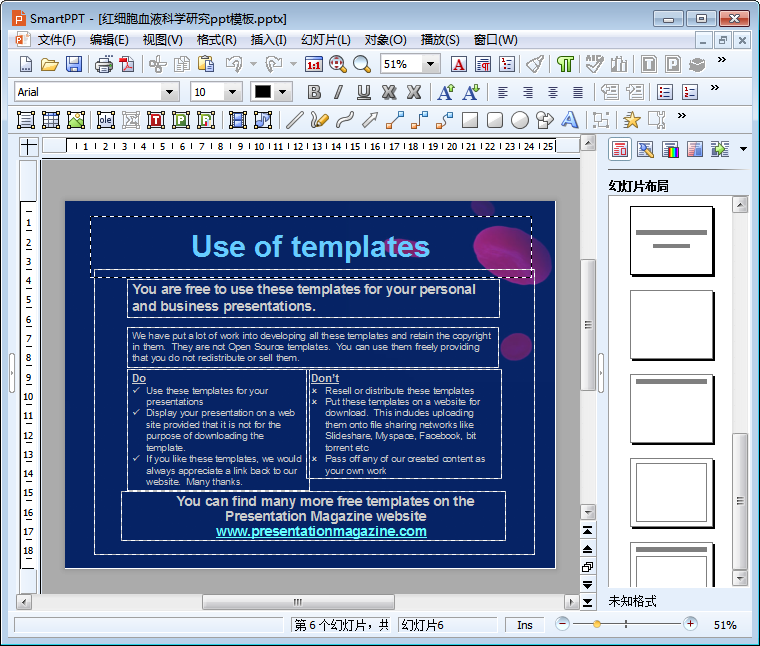Select the freehand scribble pencil tool
Viewport: 760px width, 646px height.
click(x=319, y=120)
